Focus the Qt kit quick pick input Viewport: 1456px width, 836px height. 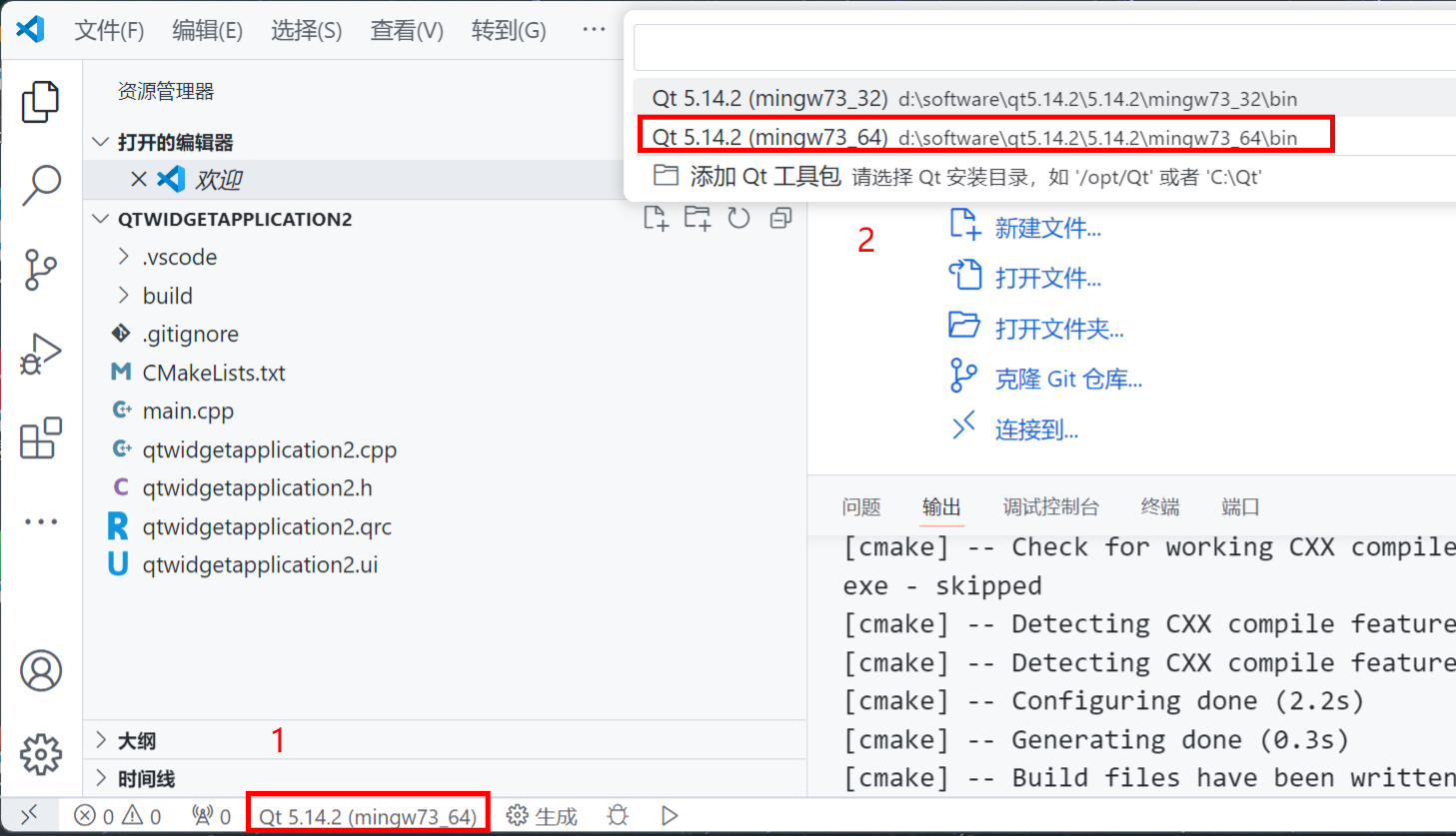1044,48
